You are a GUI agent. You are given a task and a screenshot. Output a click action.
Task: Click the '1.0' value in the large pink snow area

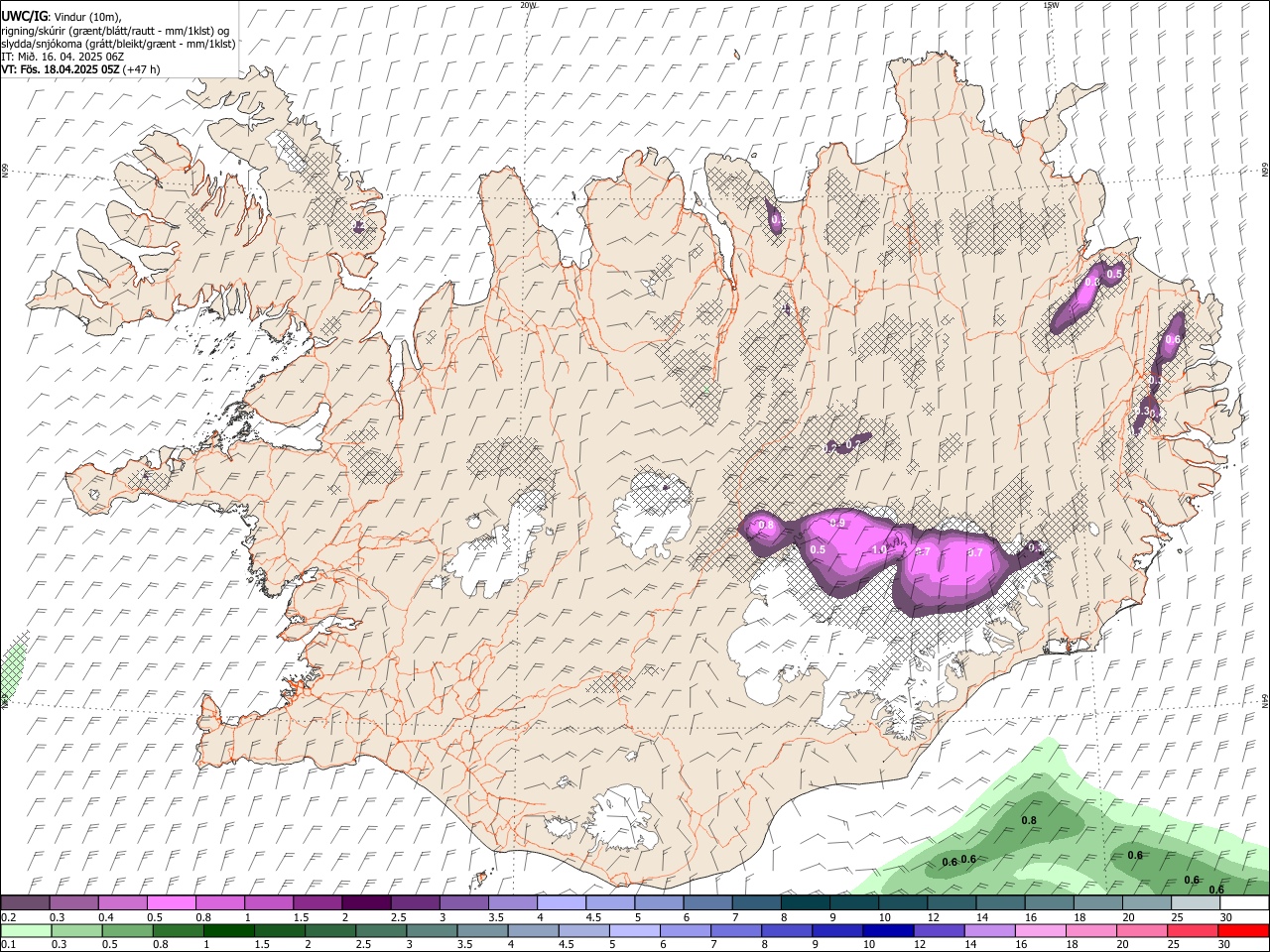click(879, 549)
